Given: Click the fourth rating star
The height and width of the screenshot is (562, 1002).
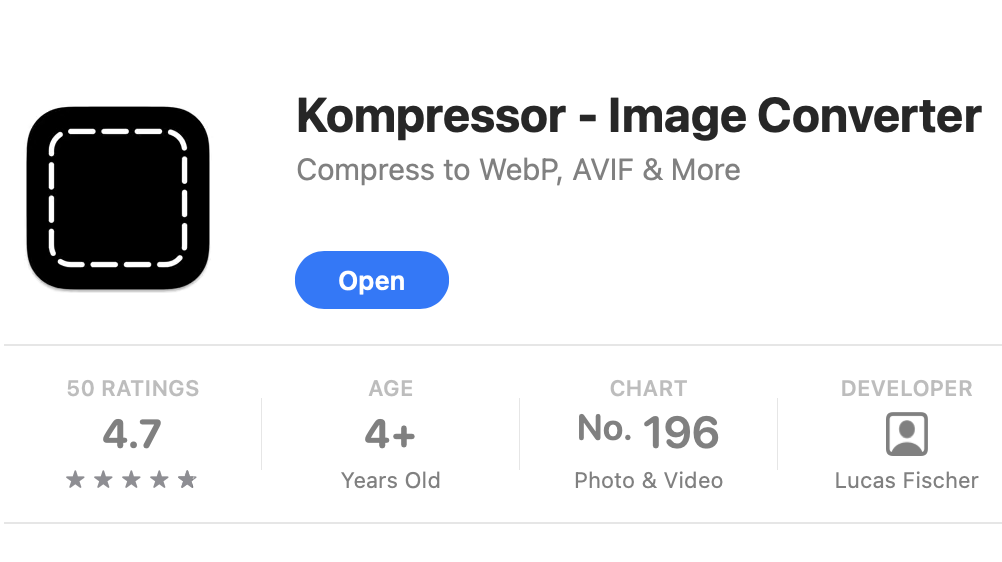Looking at the screenshot, I should [159, 480].
